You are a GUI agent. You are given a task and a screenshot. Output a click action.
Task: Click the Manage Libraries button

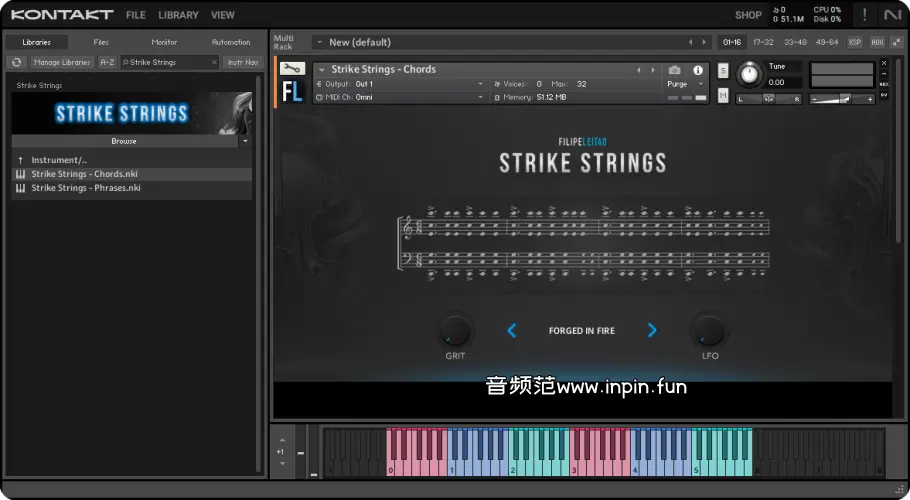62,62
